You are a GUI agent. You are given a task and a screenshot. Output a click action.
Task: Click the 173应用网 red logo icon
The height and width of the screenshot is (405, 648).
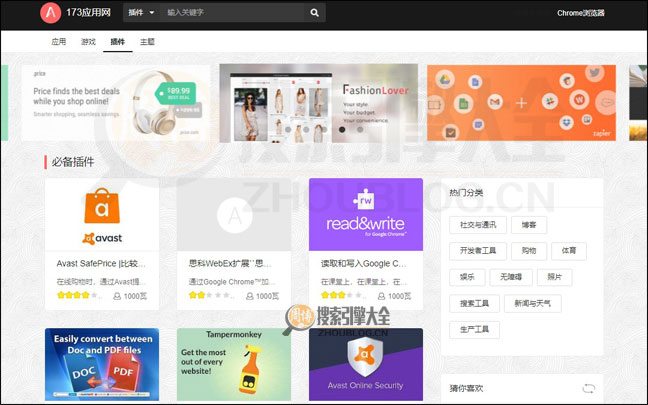coord(50,12)
